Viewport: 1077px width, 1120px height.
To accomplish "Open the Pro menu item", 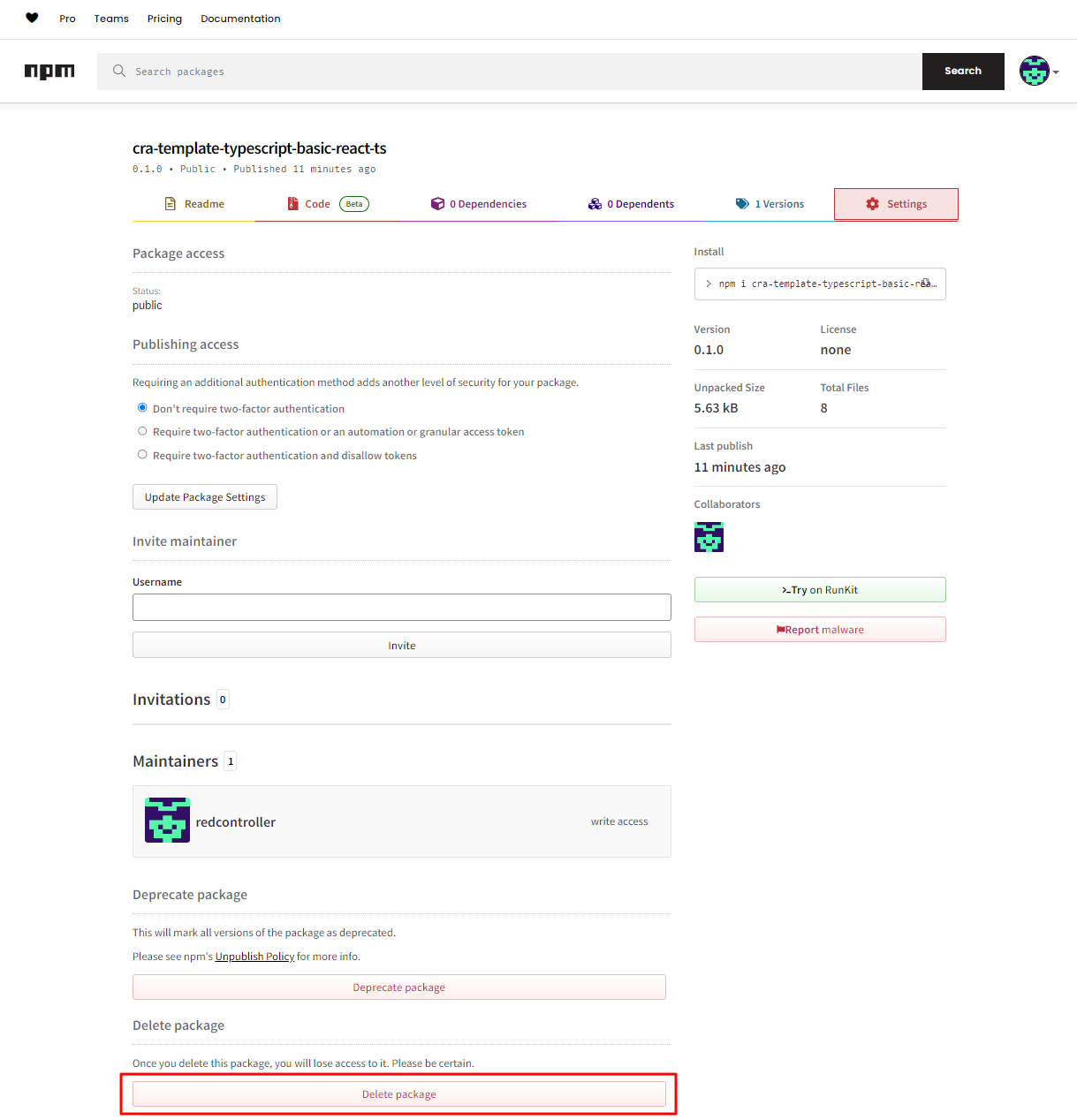I will [67, 19].
